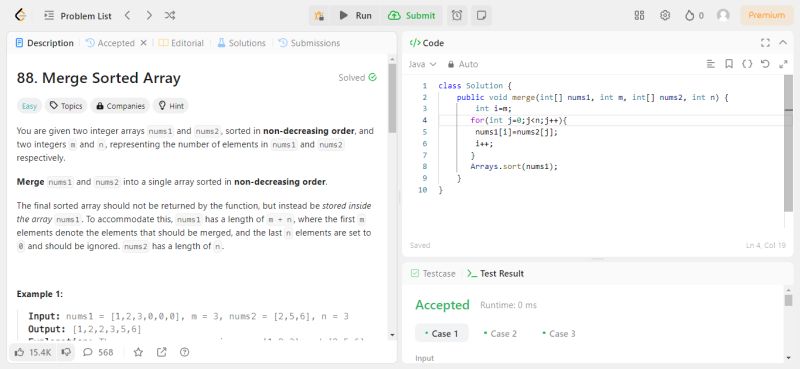Reveal the Hint tag

pos(171,106)
